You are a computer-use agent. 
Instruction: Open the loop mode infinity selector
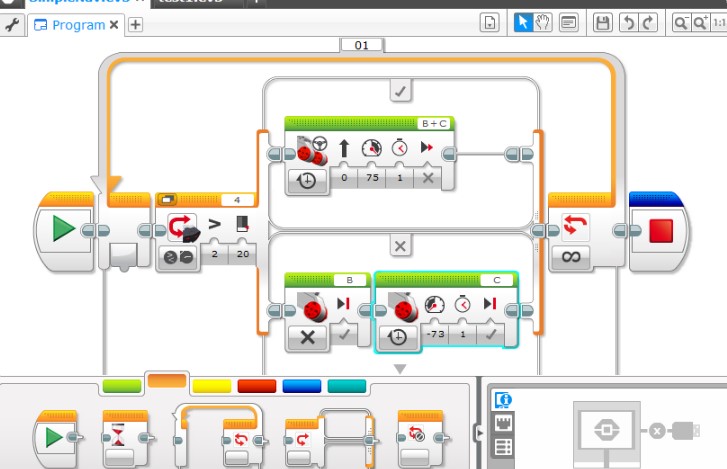(x=574, y=256)
